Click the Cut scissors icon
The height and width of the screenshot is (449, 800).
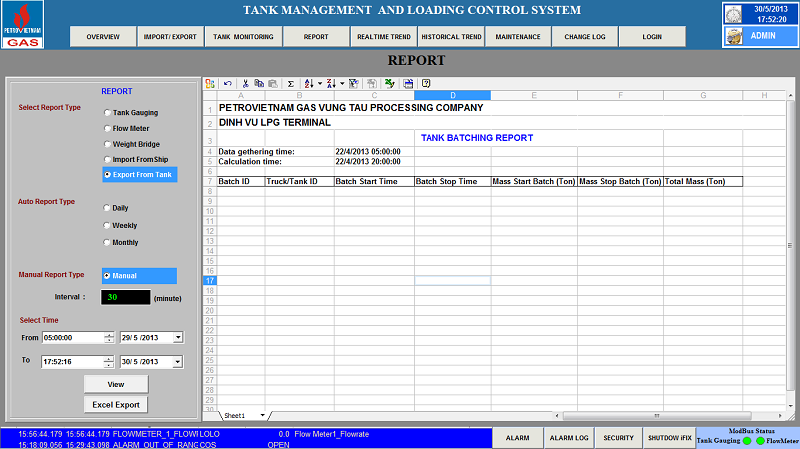pyautogui.click(x=245, y=84)
